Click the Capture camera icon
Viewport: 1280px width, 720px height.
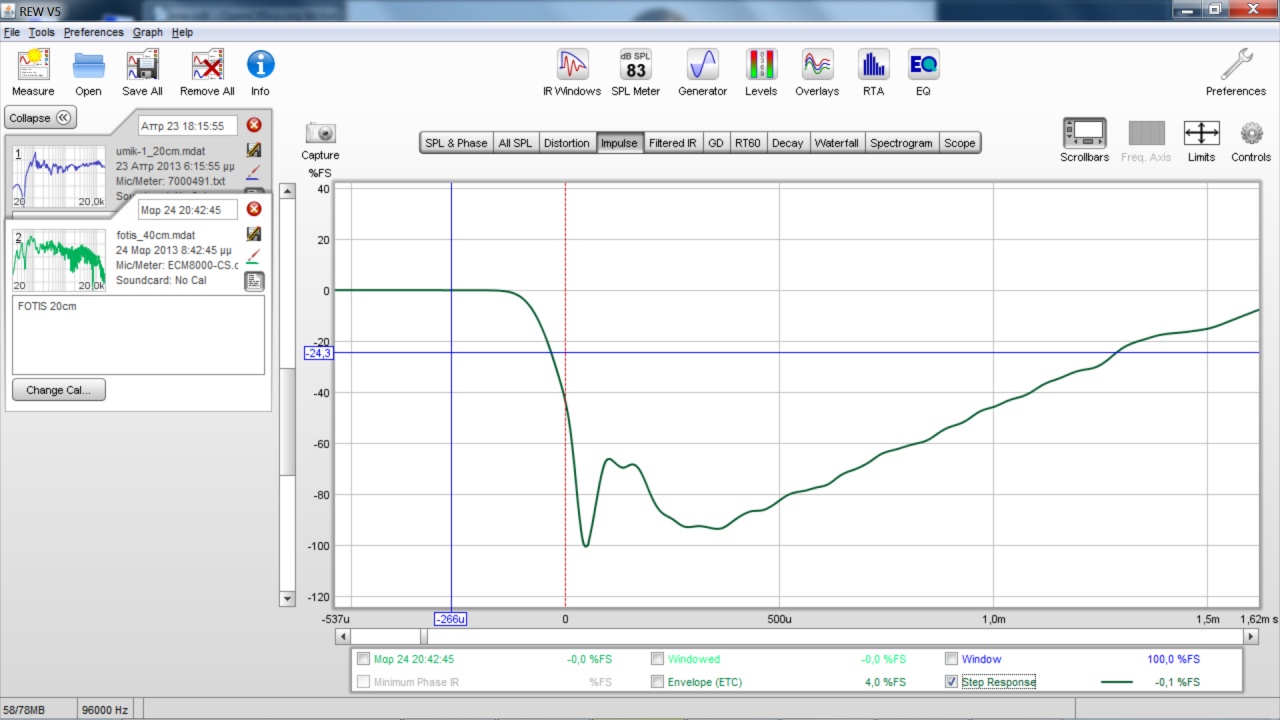(320, 134)
